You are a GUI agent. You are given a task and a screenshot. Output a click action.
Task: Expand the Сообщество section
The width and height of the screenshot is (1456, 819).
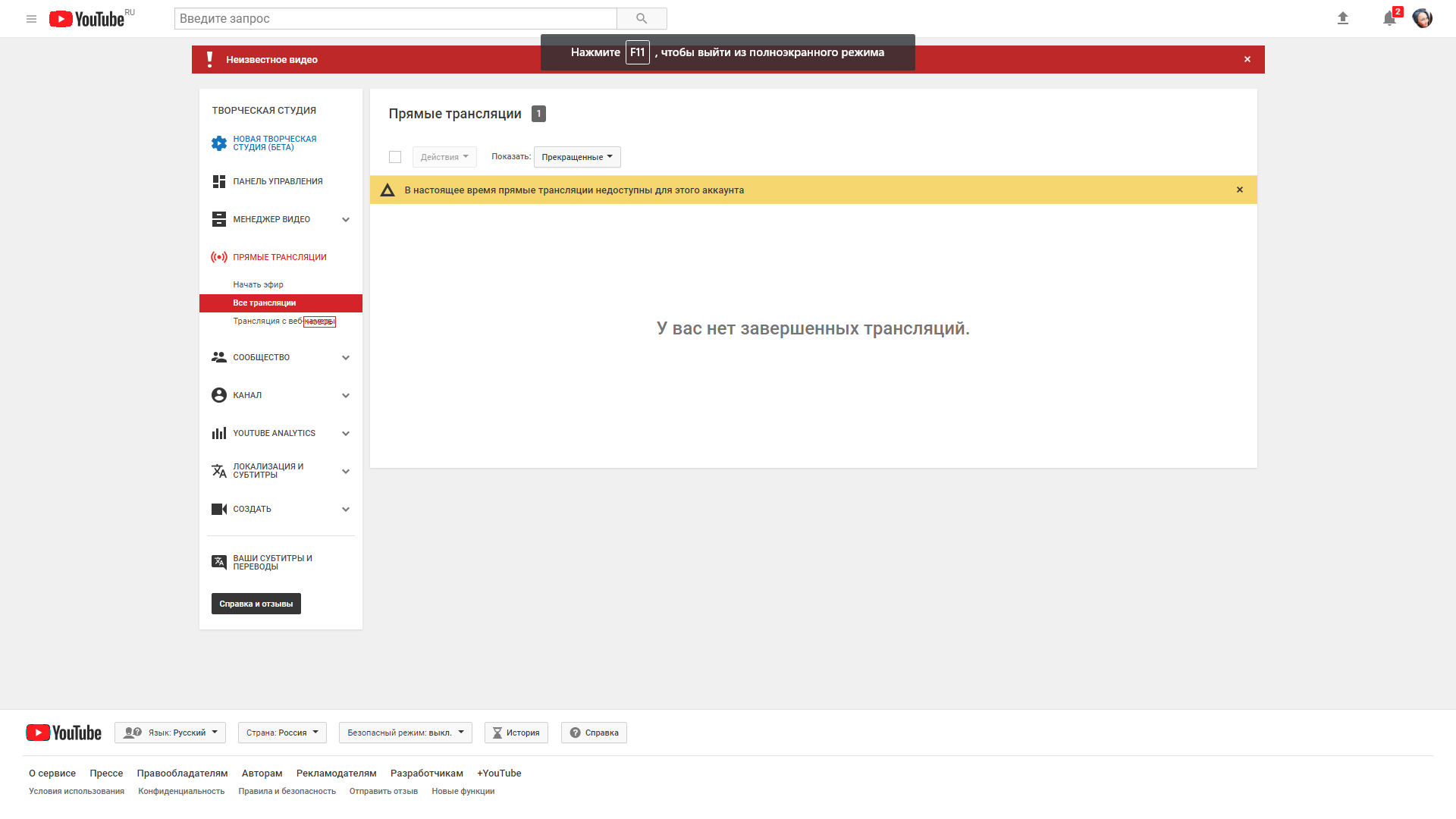(346, 357)
